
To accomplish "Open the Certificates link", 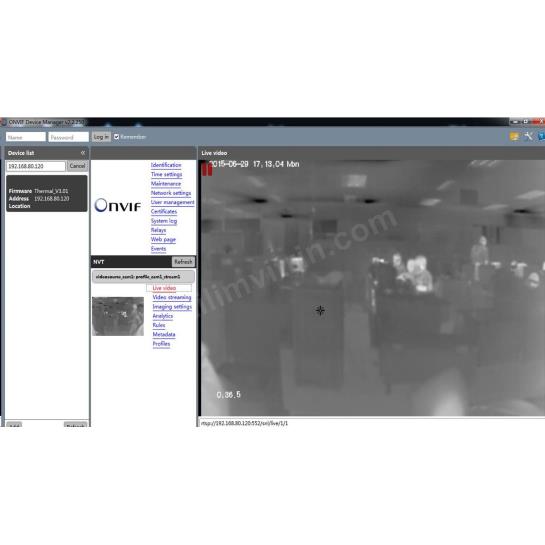I will point(164,212).
